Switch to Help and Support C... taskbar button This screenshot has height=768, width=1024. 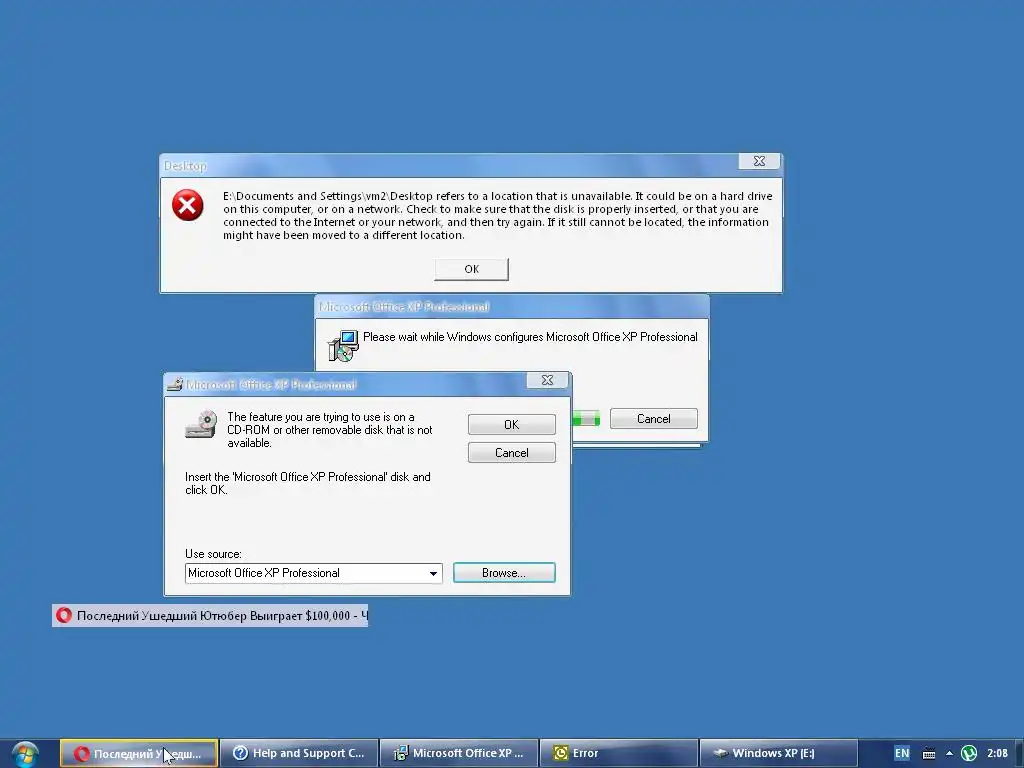[x=299, y=753]
